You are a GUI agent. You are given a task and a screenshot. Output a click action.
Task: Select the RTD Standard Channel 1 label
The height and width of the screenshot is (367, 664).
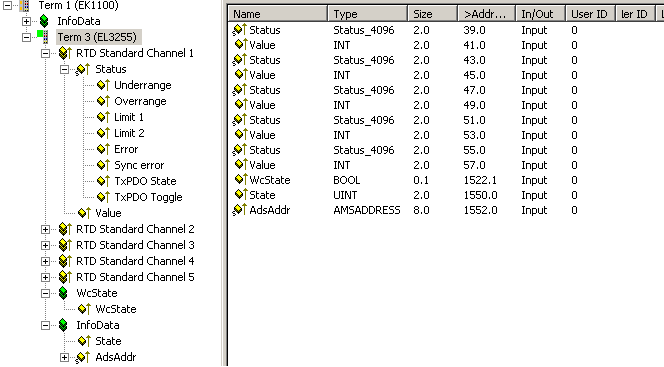pyautogui.click(x=135, y=53)
